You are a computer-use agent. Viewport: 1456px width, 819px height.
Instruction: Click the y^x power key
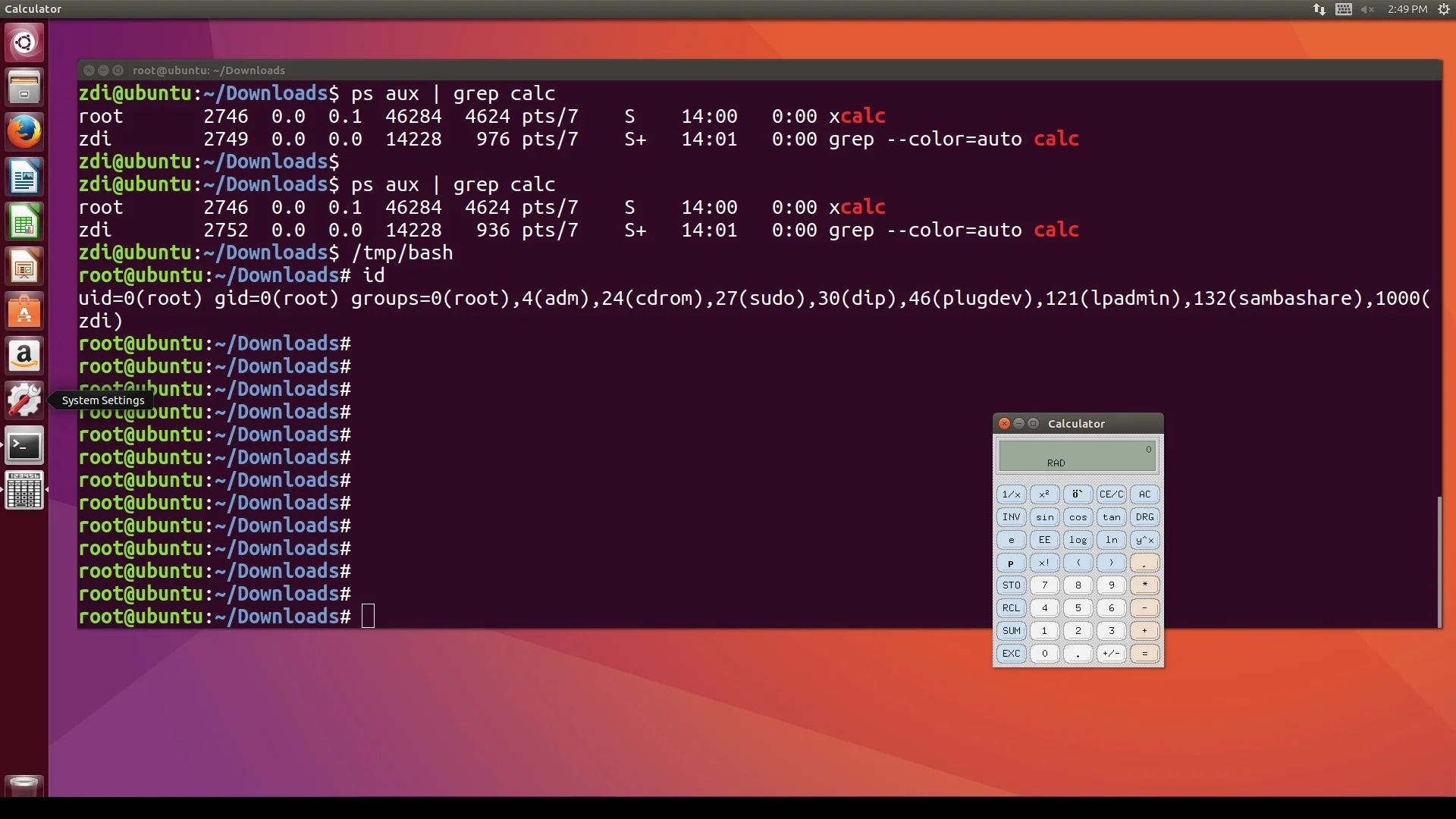point(1145,540)
